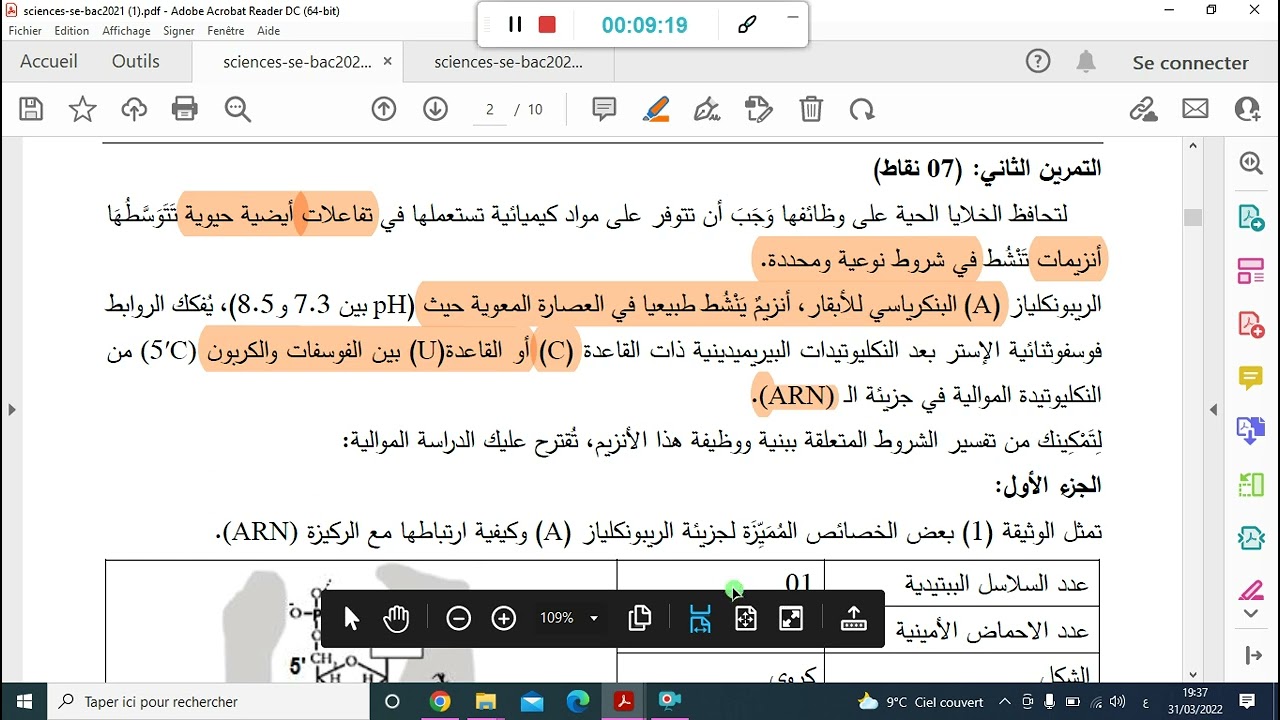The image size is (1280, 720).
Task: Open the find text magnifier tool
Action: (x=238, y=109)
